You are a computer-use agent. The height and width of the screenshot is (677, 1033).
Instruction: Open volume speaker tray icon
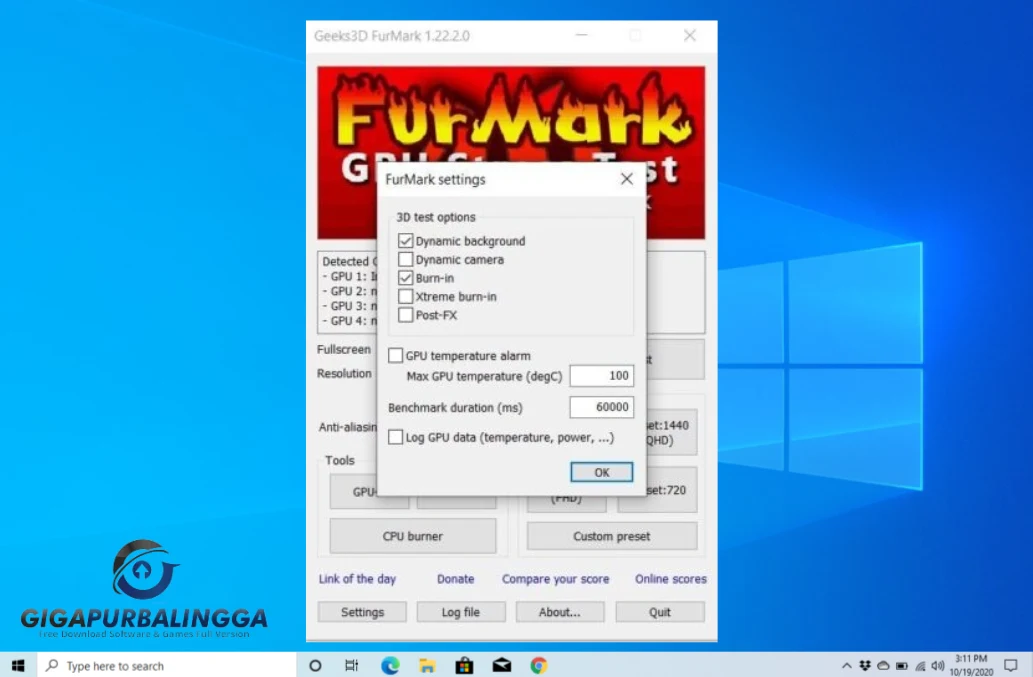938,665
